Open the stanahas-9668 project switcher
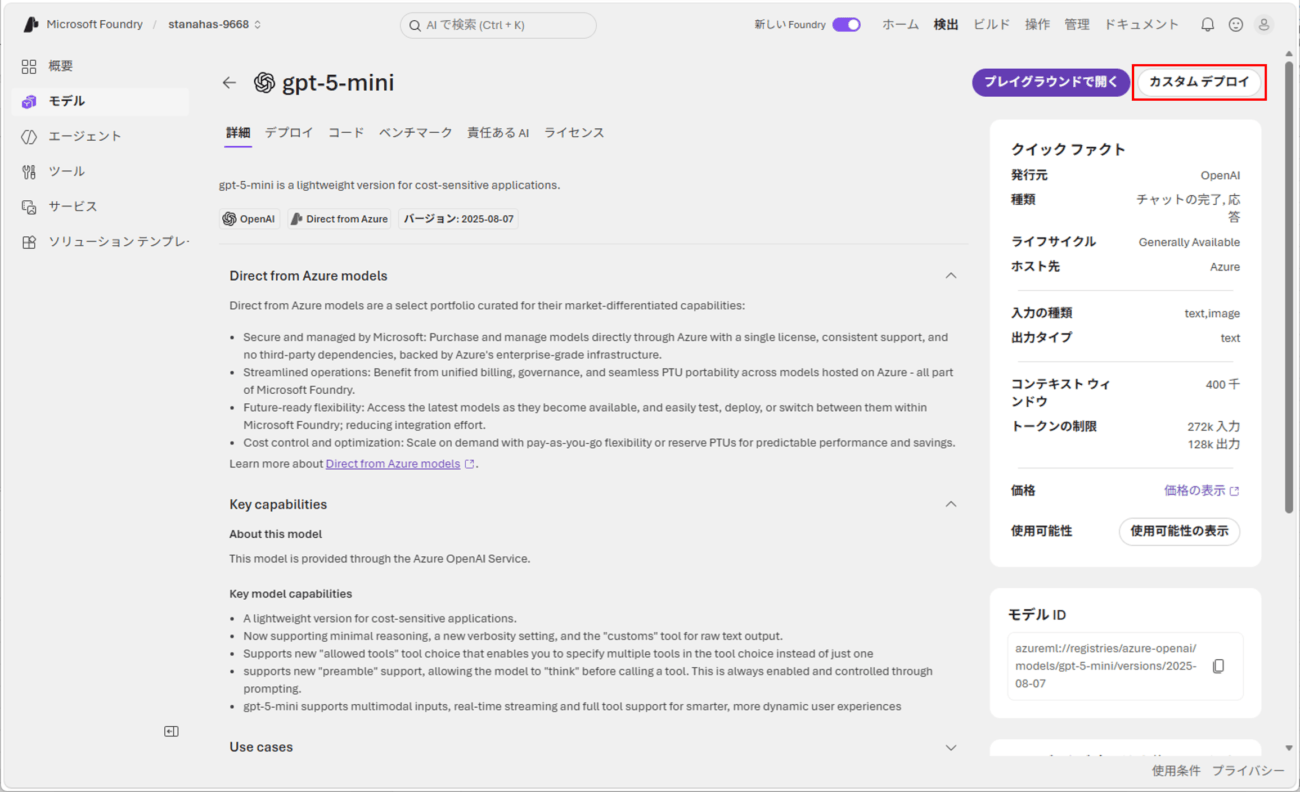 click(215, 24)
